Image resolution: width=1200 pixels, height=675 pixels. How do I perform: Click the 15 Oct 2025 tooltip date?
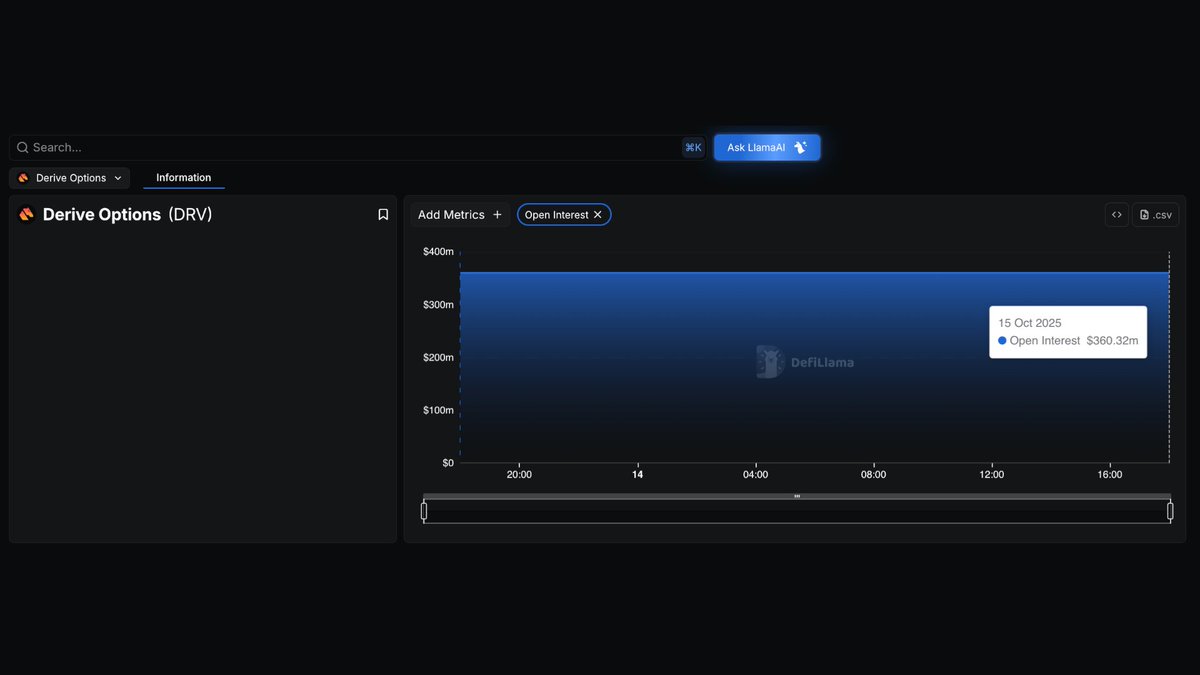[1030, 323]
